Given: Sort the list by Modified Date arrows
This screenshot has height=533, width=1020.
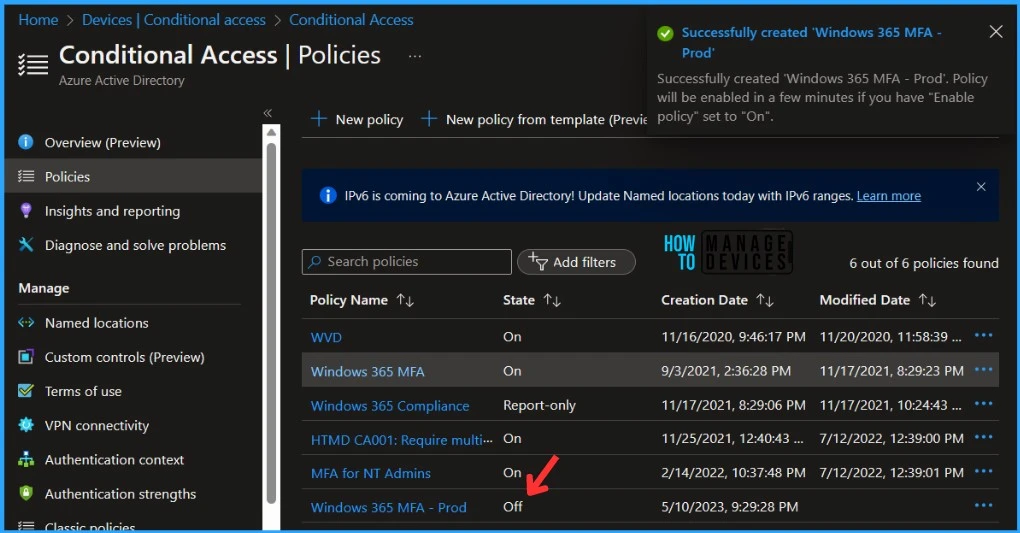Looking at the screenshot, I should (927, 300).
